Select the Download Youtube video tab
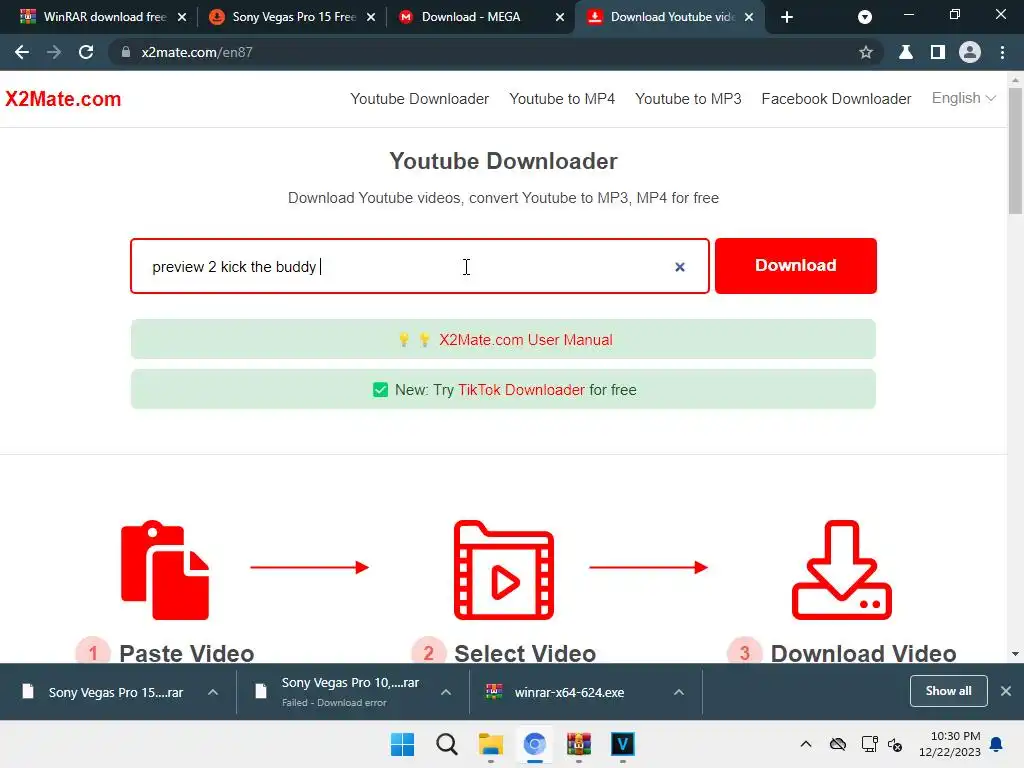 point(671,17)
